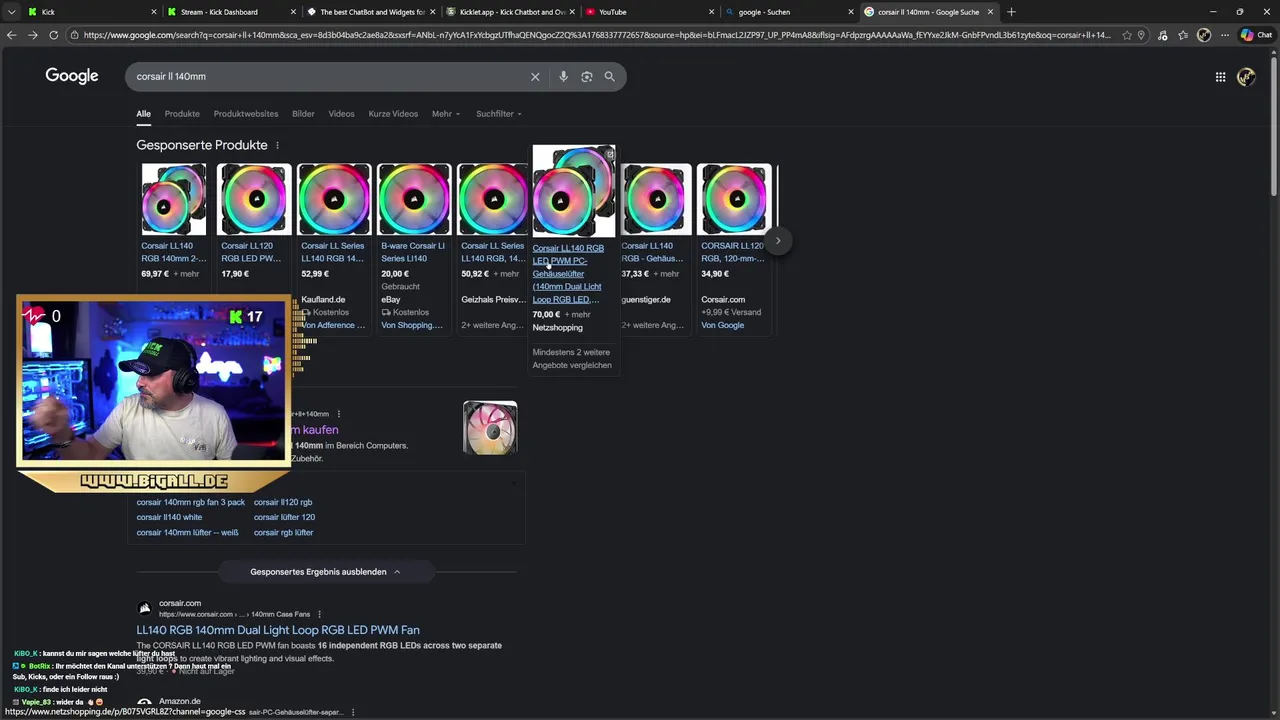
Task: Expand the Suchfilter dropdown
Action: (499, 114)
